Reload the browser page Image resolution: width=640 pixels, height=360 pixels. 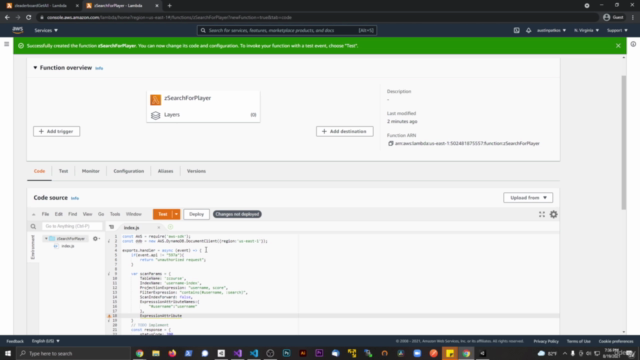(x=29, y=18)
